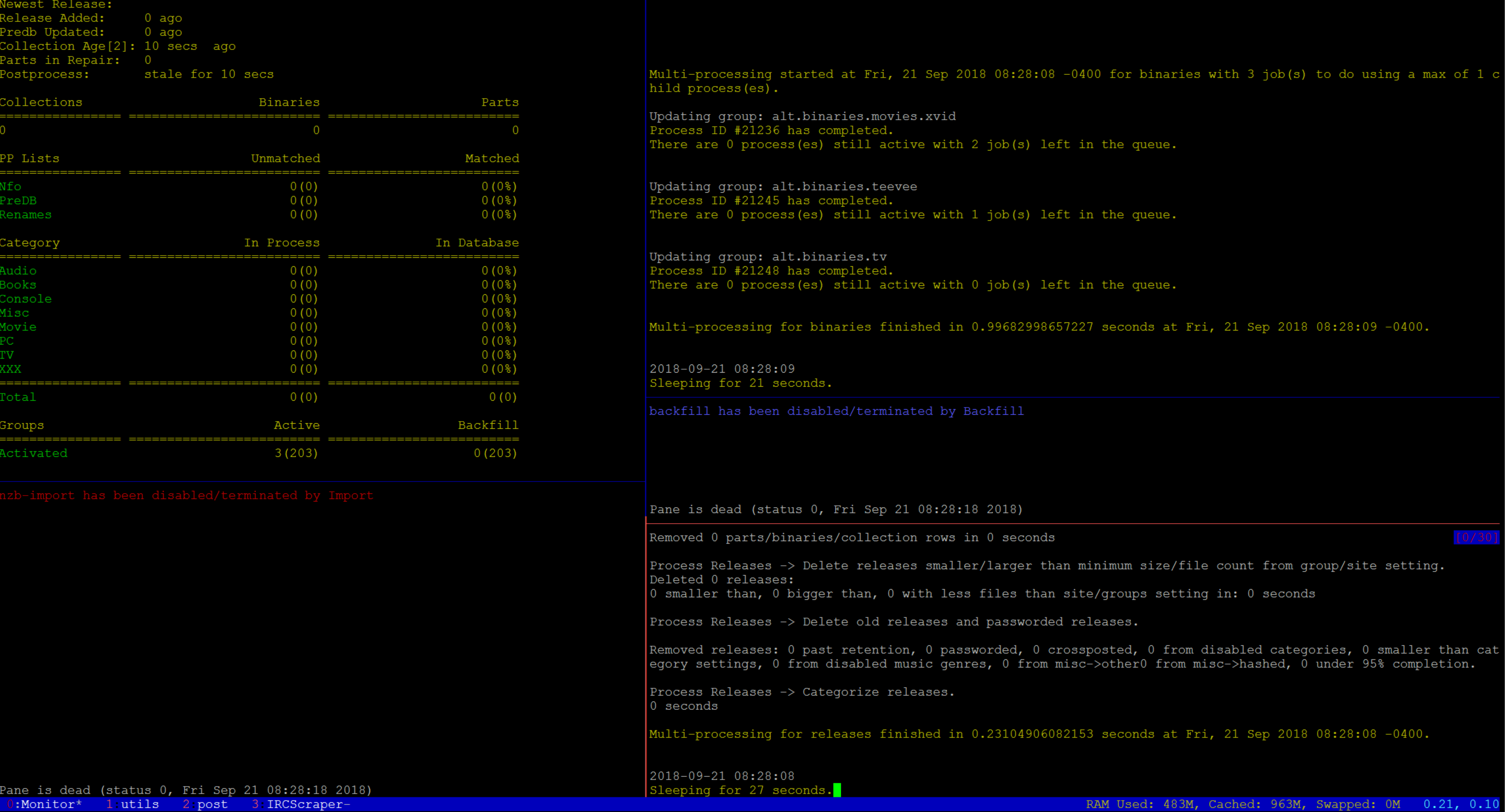Click the alt.binaries.teevee updating line
The image size is (1505, 812).
tap(783, 186)
